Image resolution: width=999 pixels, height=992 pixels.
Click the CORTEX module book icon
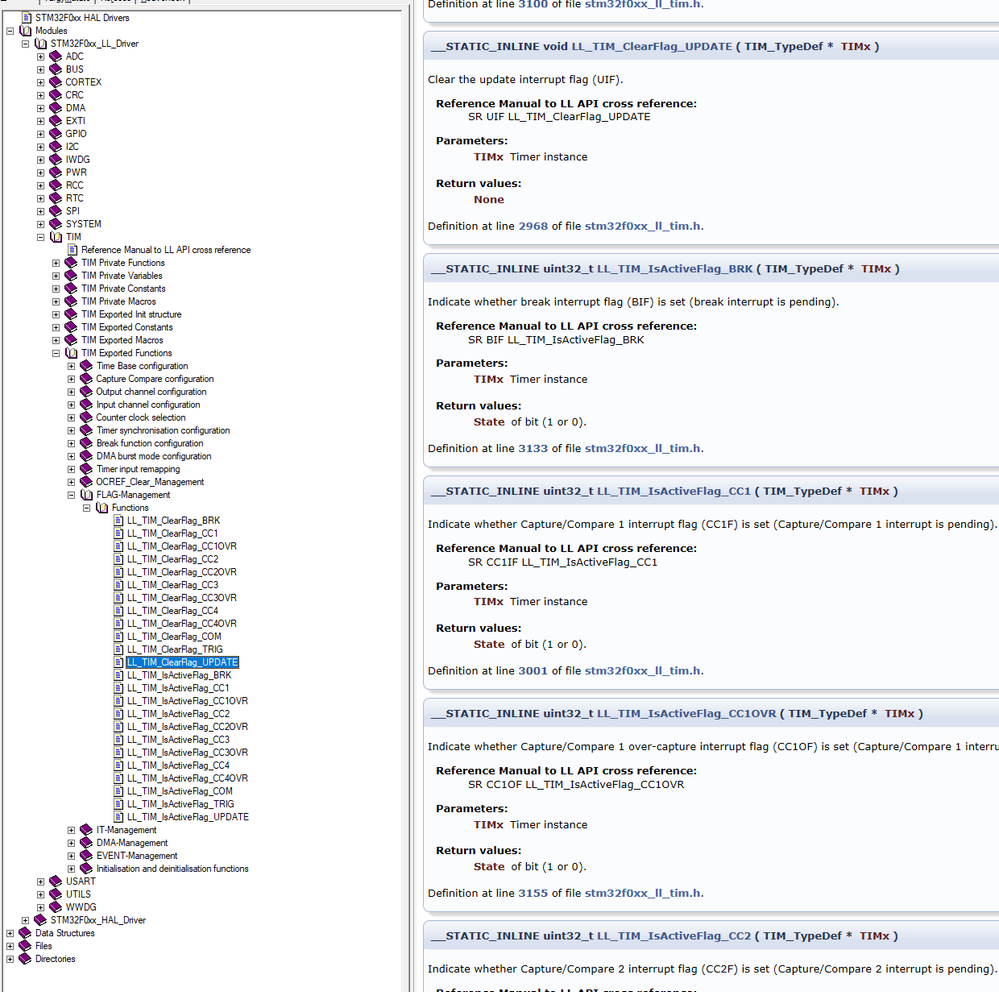click(55, 82)
